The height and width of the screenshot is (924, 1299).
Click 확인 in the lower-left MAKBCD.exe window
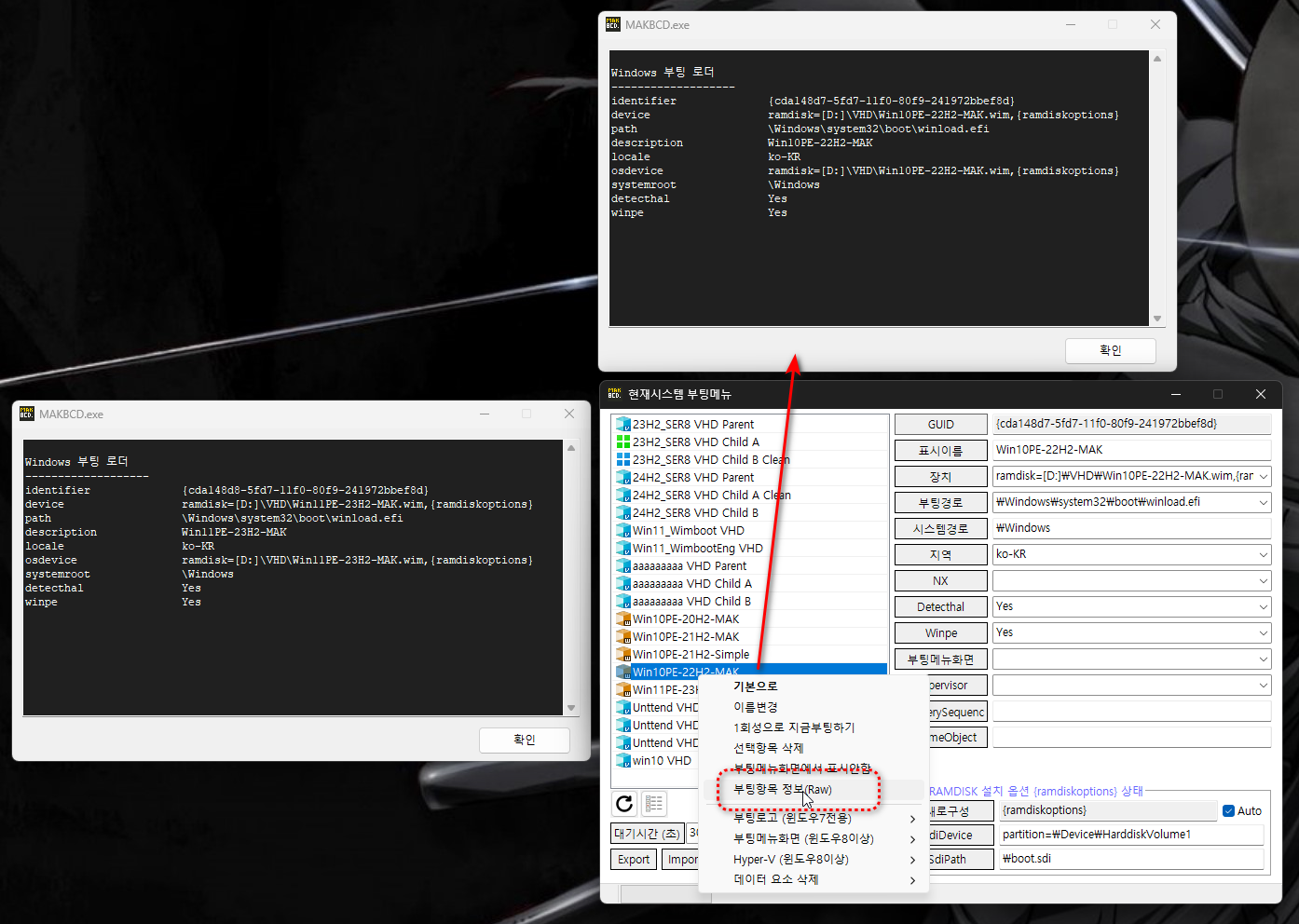pos(525,740)
